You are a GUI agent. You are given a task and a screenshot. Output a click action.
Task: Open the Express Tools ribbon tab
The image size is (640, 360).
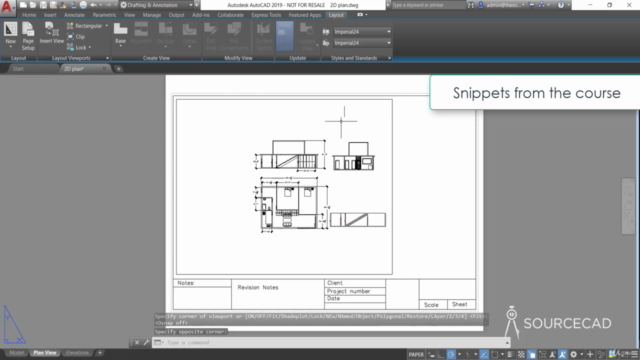[x=266, y=15]
